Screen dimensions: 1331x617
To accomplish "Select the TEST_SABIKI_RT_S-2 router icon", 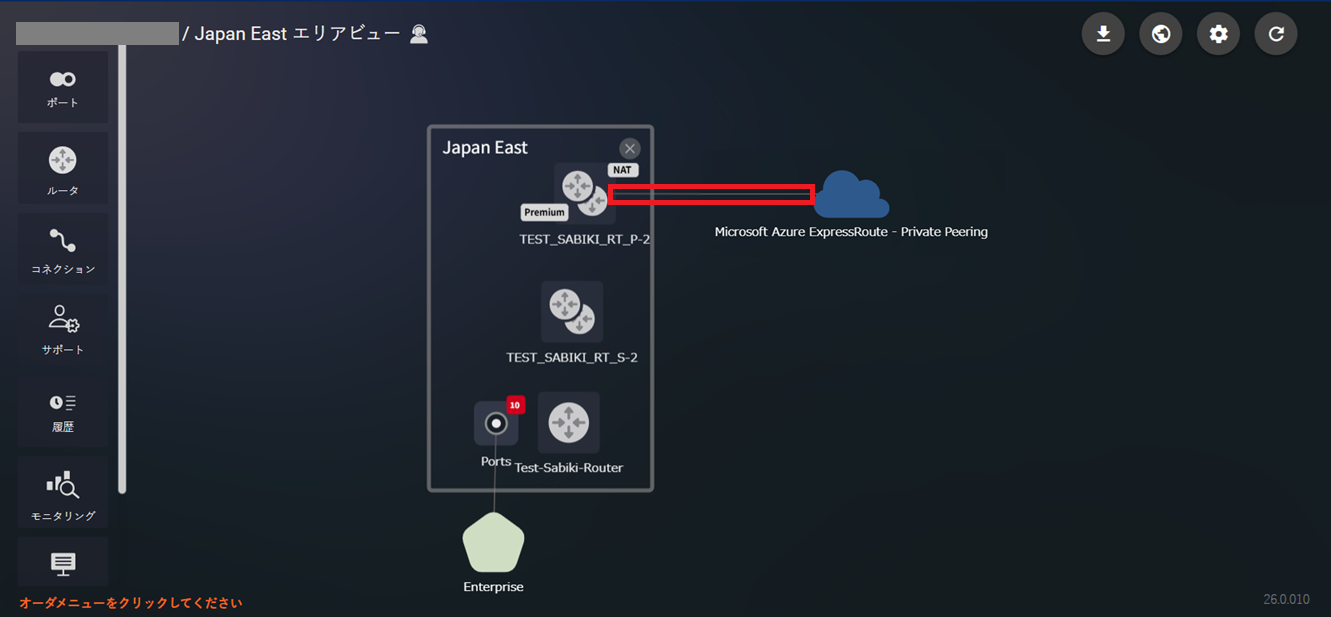I will tap(572, 312).
